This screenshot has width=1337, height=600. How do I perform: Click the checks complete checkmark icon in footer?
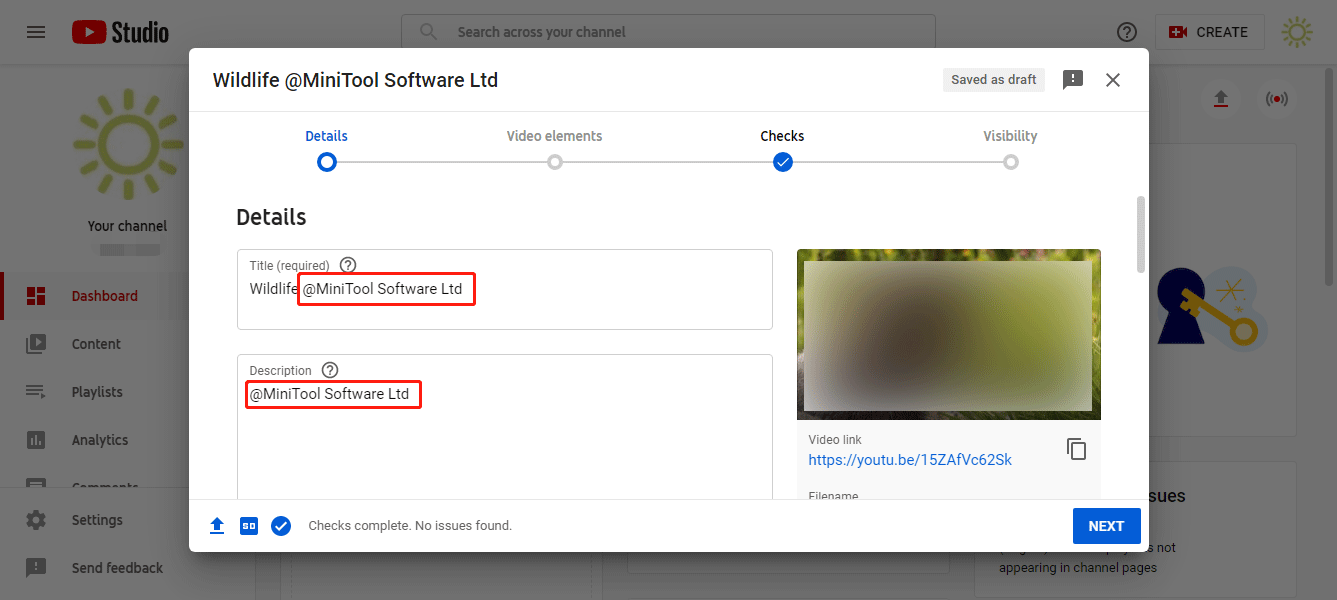click(x=281, y=526)
